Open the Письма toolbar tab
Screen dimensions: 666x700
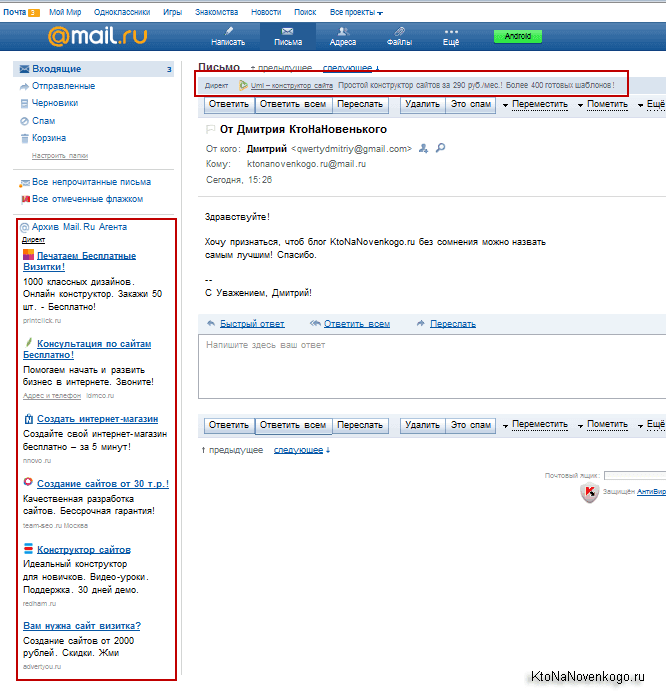288,37
